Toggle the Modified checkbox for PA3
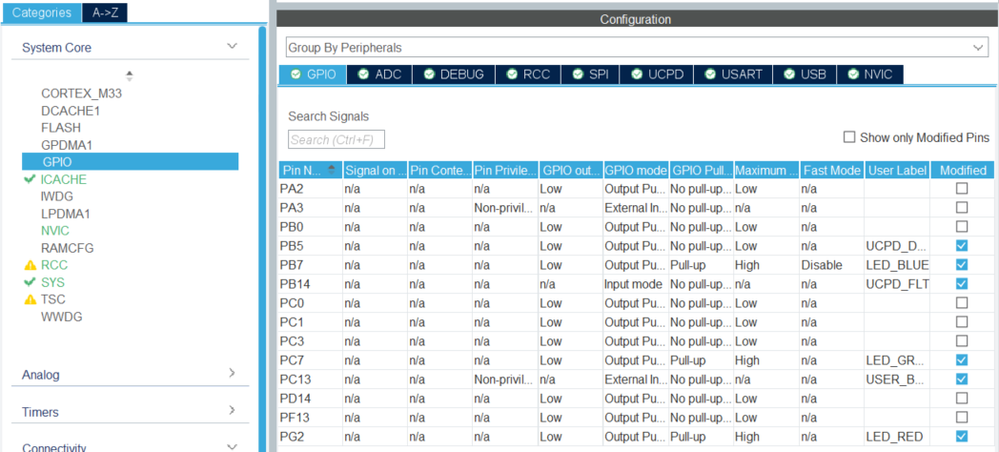Viewport: 999px width, 452px height. pos(961,207)
